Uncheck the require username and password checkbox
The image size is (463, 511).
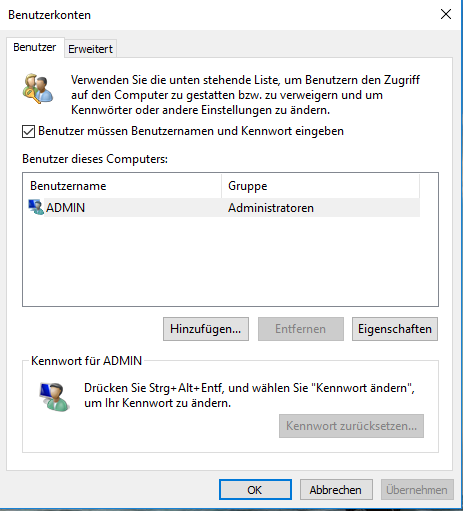(x=28, y=131)
